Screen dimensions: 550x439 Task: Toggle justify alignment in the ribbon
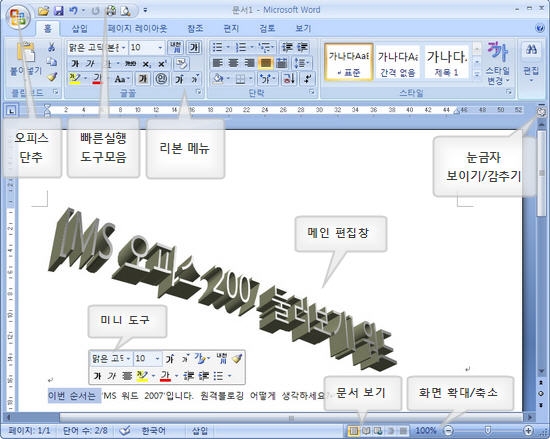(266, 63)
